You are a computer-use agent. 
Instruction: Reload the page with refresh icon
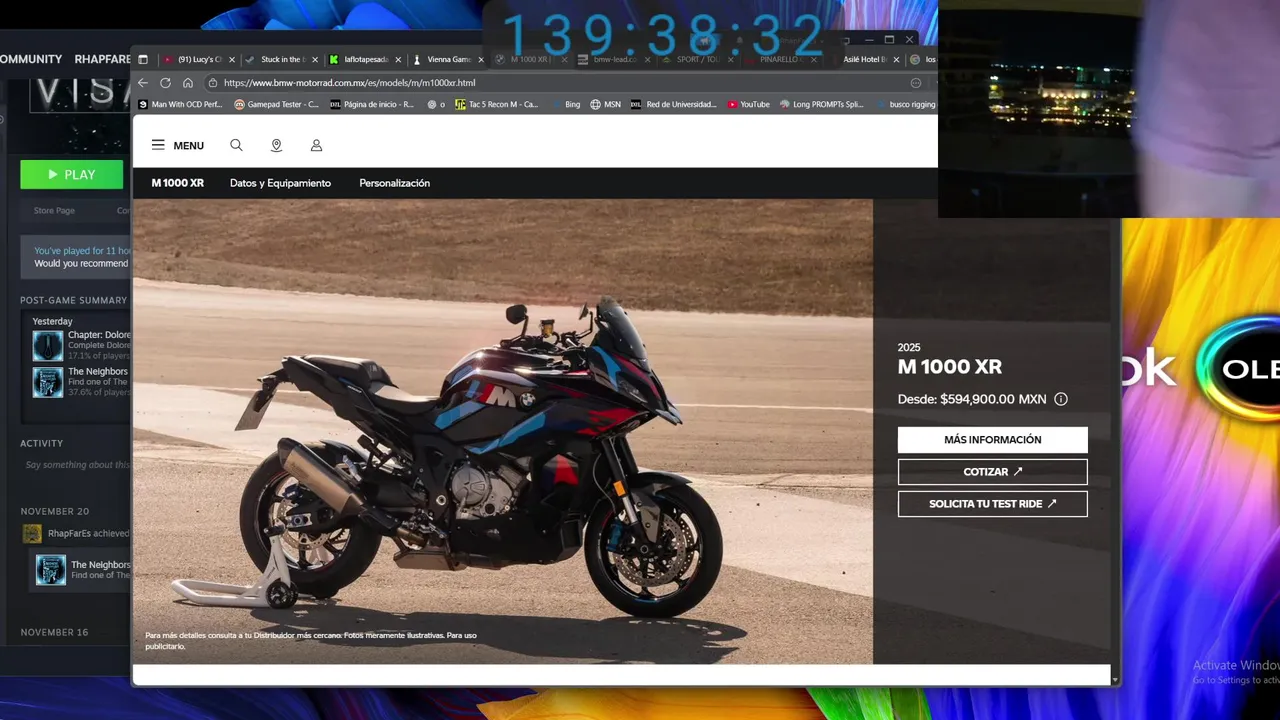click(x=165, y=83)
